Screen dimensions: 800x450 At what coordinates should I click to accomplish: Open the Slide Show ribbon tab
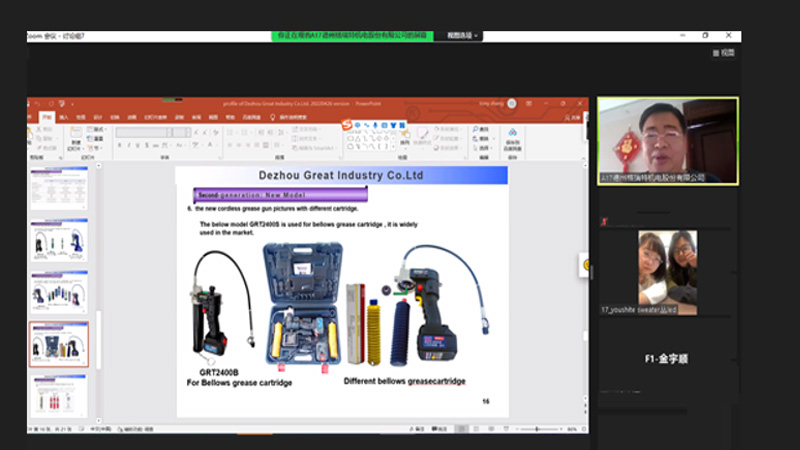click(156, 117)
